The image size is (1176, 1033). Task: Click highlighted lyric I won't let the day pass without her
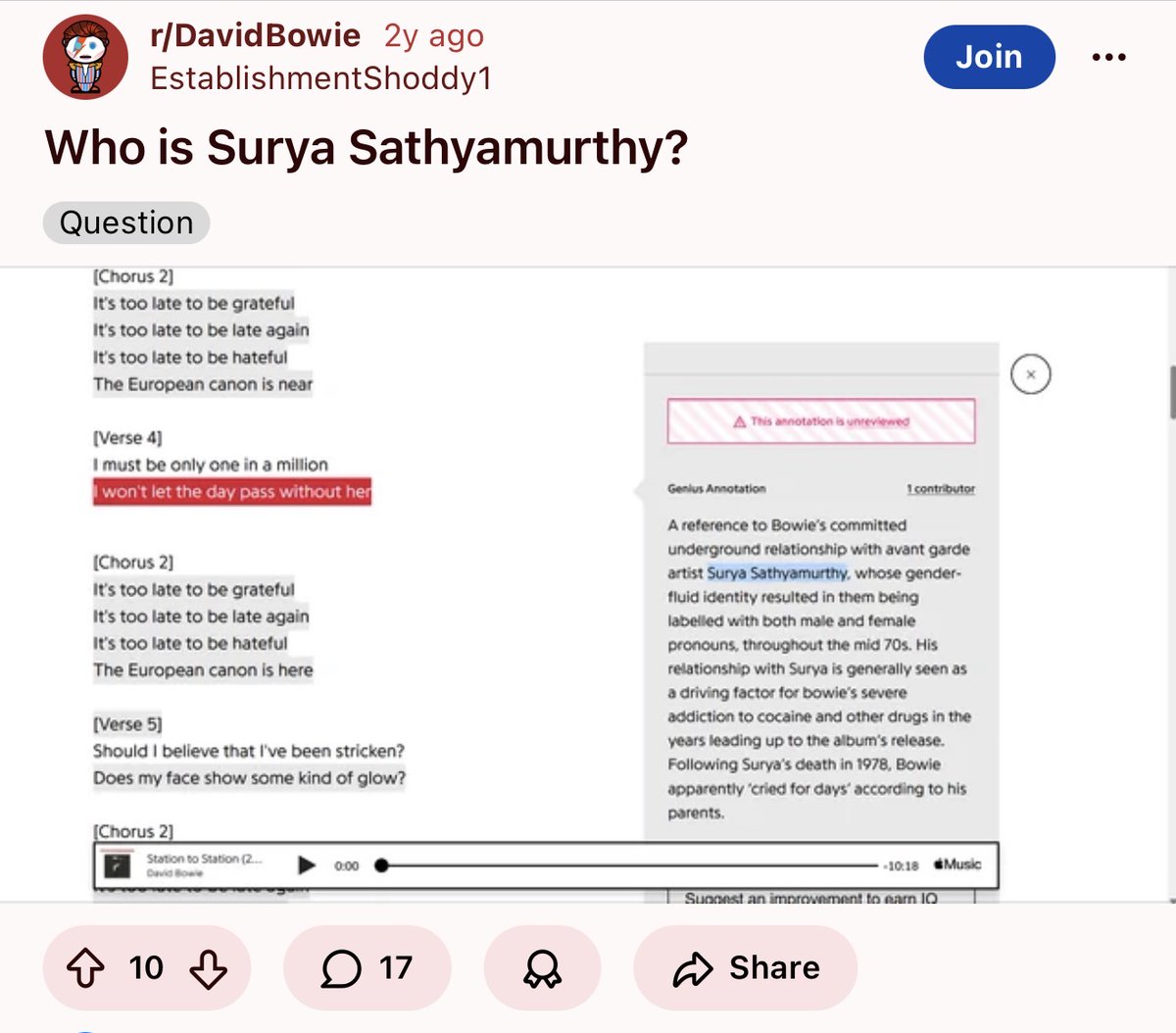click(x=232, y=492)
